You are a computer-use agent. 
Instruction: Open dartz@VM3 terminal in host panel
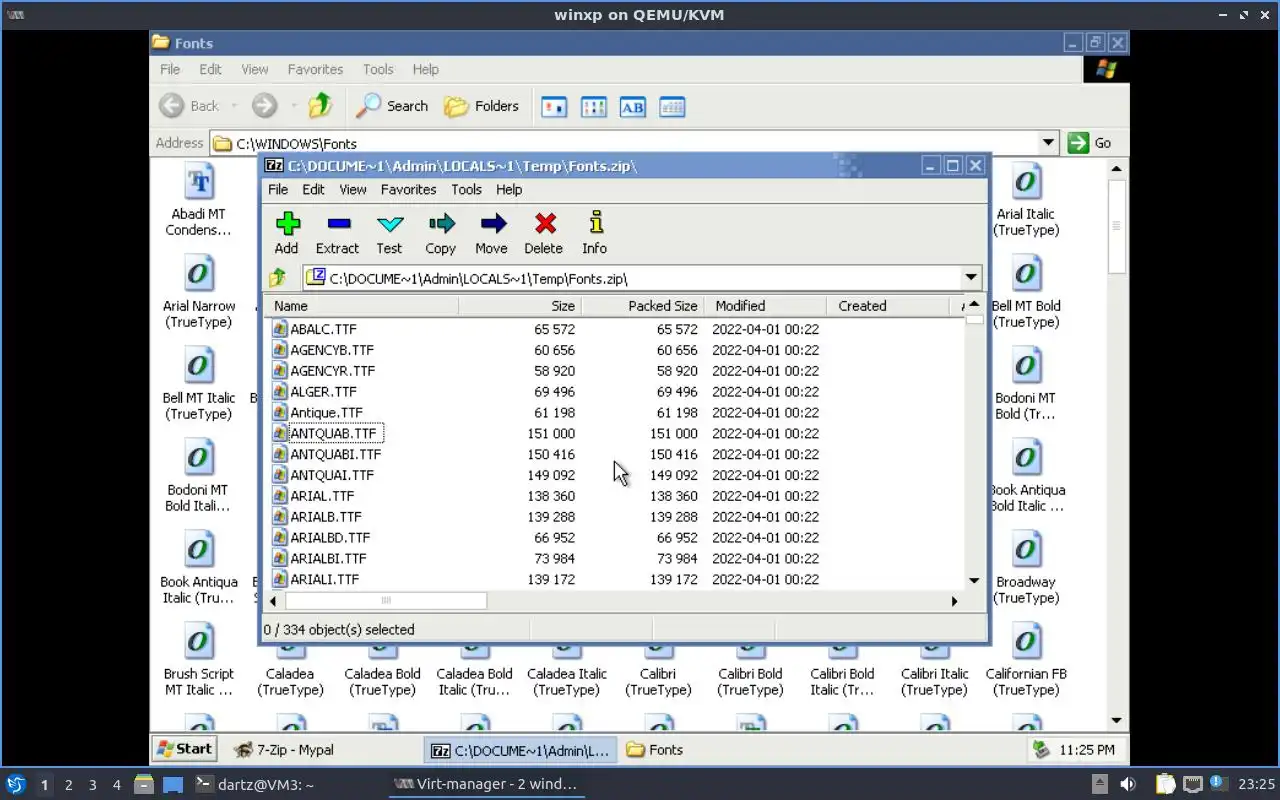(x=254, y=784)
